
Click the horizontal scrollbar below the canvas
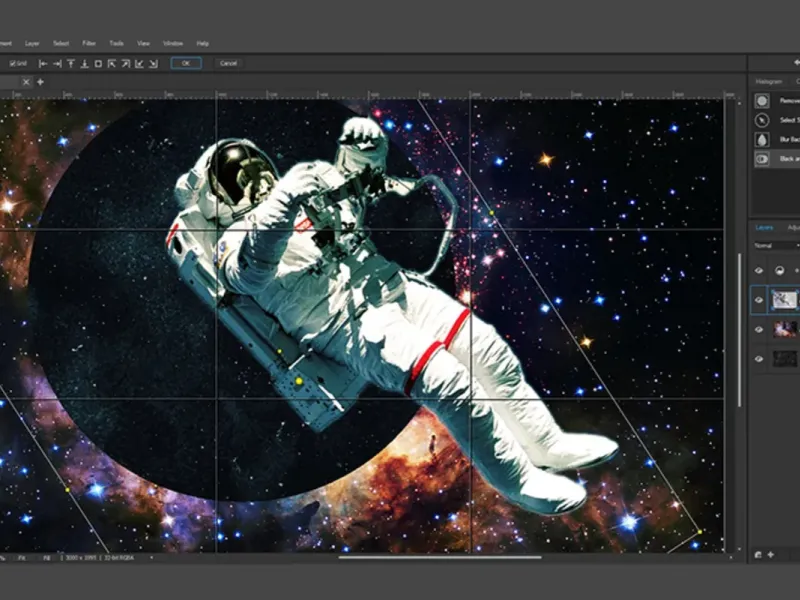440,557
